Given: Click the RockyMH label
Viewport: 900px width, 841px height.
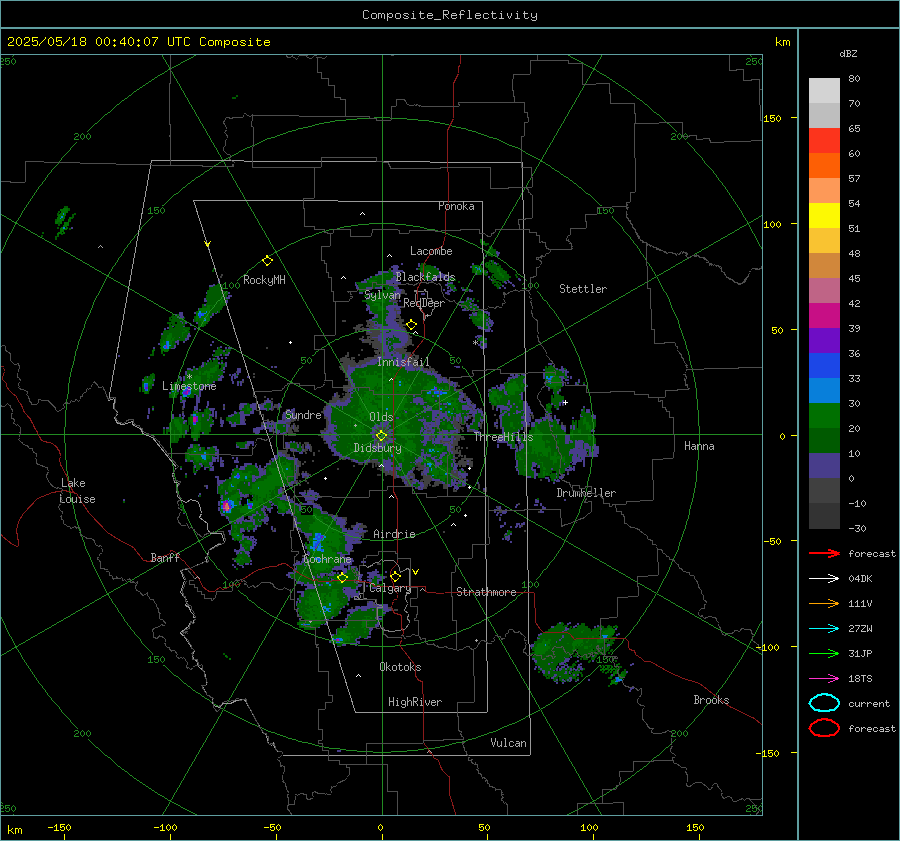Looking at the screenshot, I should 264,280.
